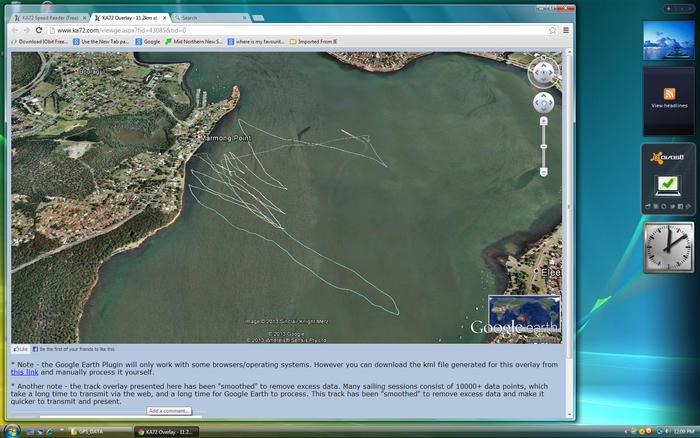
Task: Click the RSS View headlines gadget
Action: click(670, 98)
